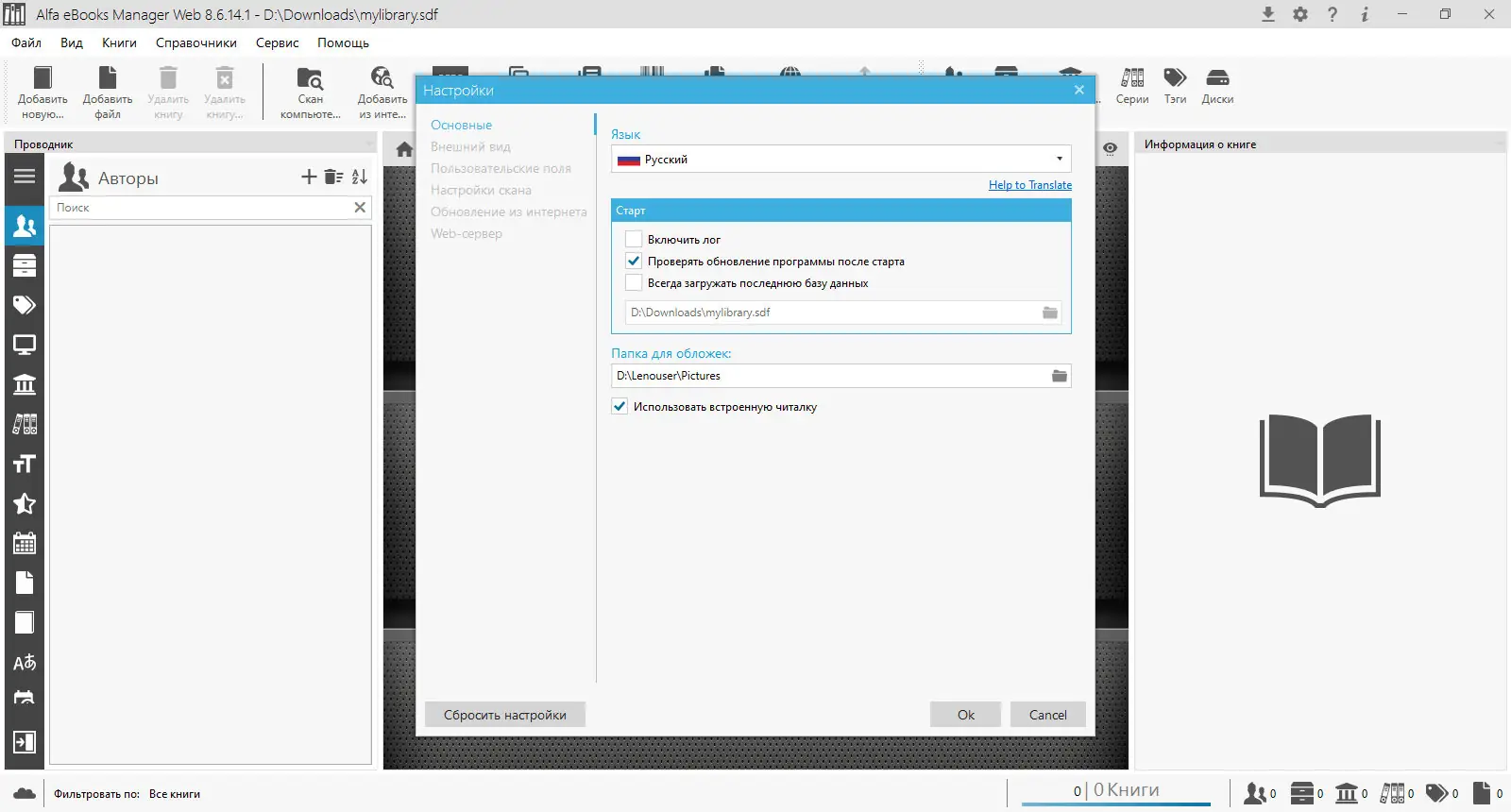The width and height of the screenshot is (1511, 812).
Task: Click the Сбросить настройки button
Action: coord(505,715)
